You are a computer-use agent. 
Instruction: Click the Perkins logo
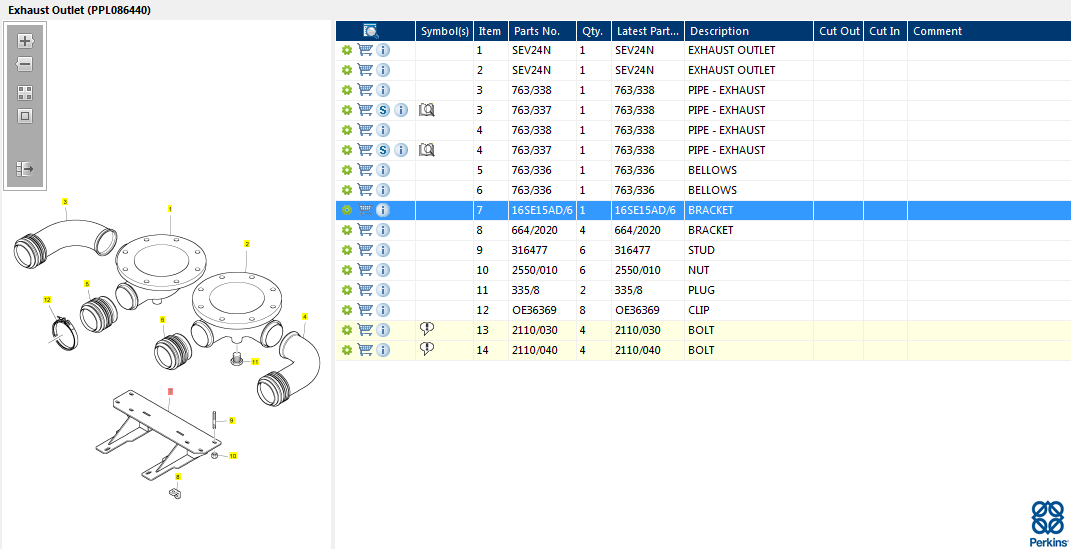click(1048, 522)
